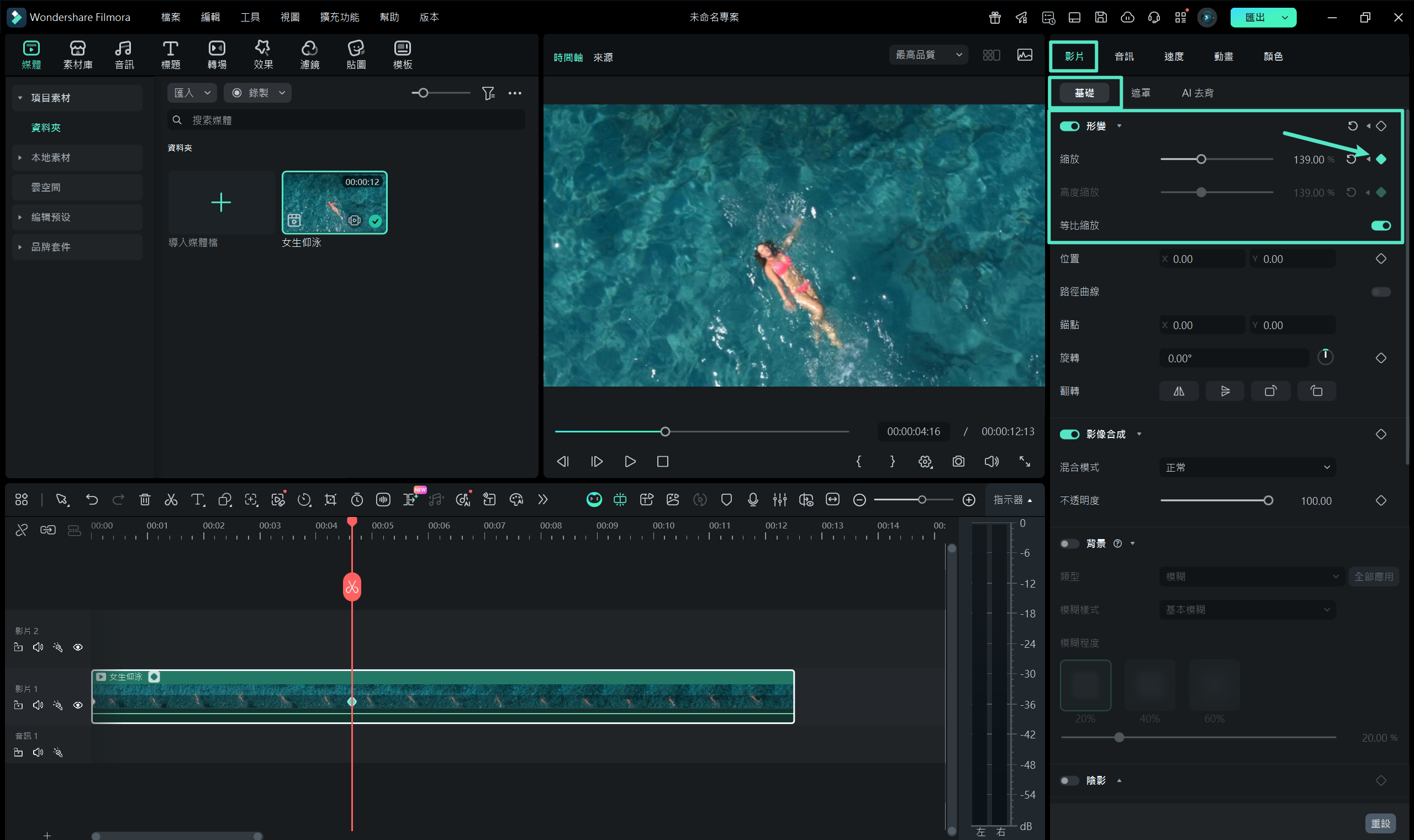Toggle the 等比縮放 uniform scale switch
This screenshot has width=1414, height=840.
1381,225
